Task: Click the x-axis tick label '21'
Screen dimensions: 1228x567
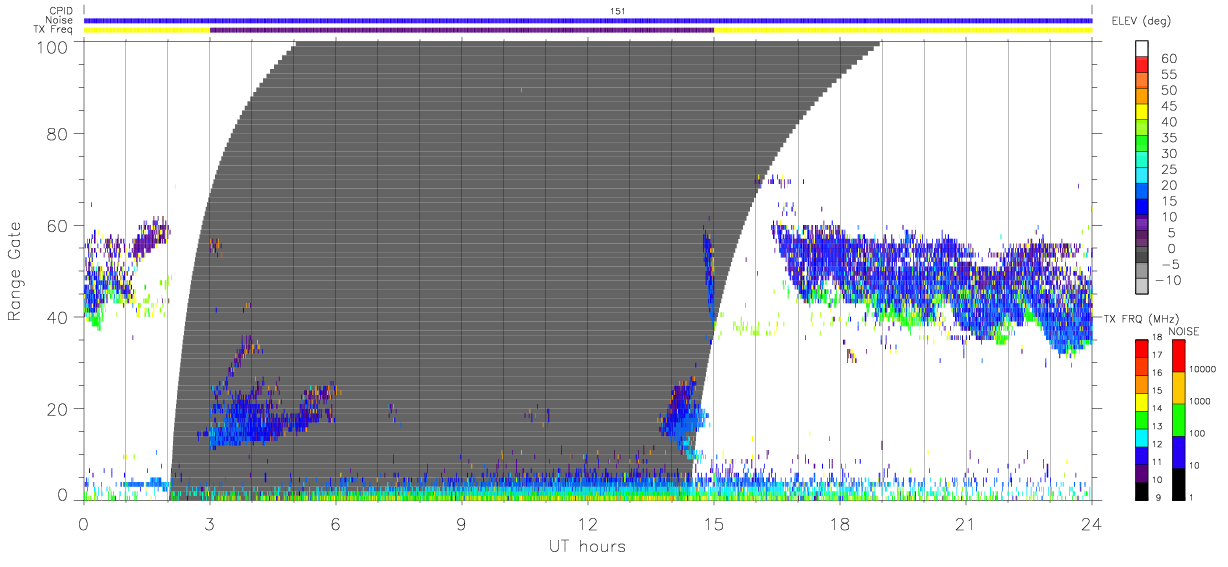Action: (x=965, y=523)
